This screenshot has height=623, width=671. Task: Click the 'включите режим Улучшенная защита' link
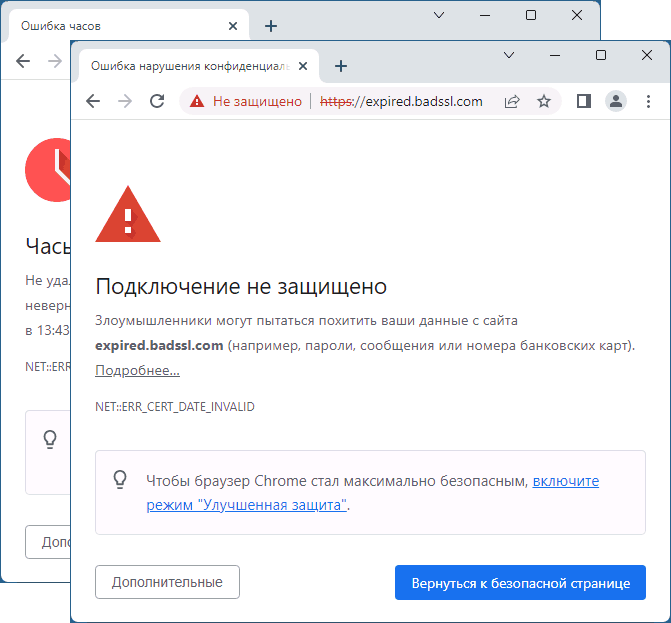coord(372,493)
